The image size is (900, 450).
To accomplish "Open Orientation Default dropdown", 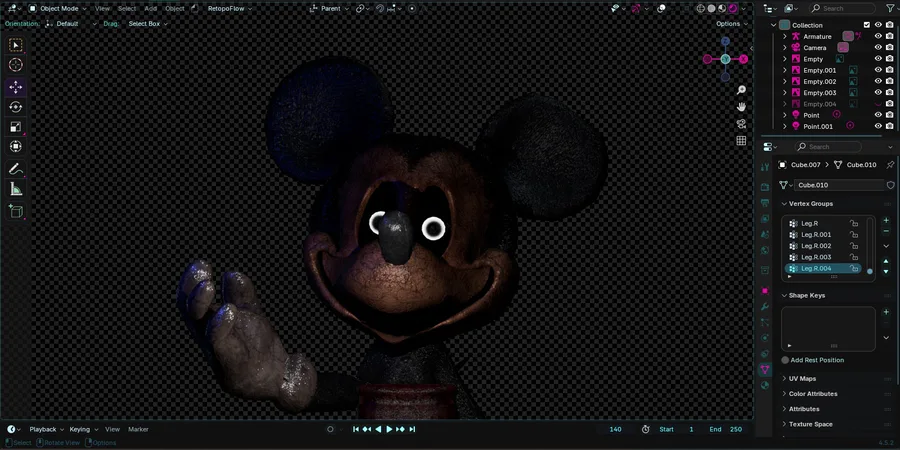I will coord(71,24).
